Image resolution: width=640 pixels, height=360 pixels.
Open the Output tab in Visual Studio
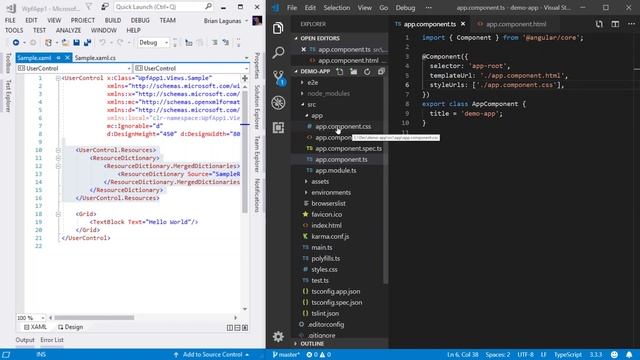click(25, 340)
